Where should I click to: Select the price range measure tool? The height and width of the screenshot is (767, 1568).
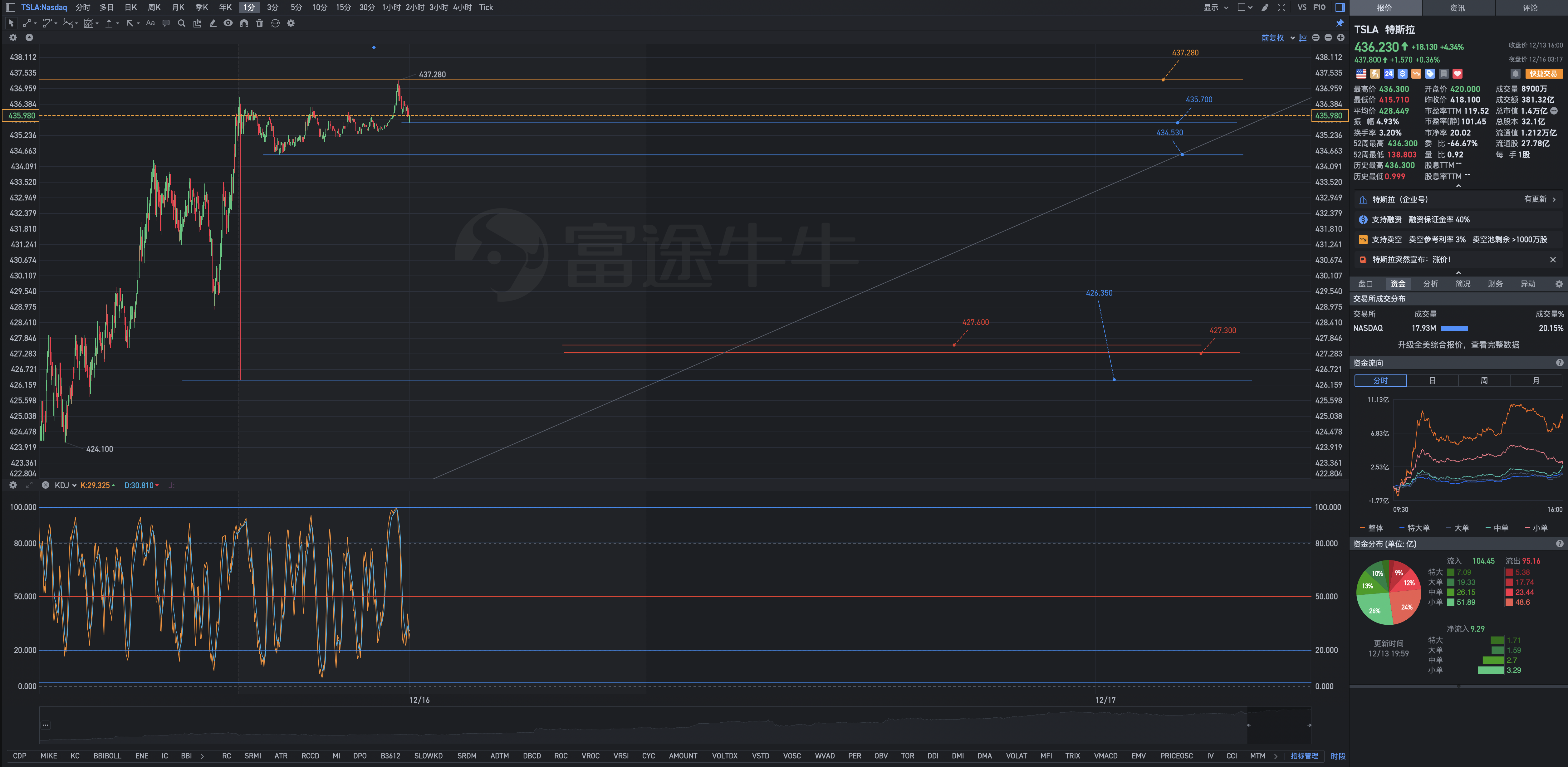point(109,23)
